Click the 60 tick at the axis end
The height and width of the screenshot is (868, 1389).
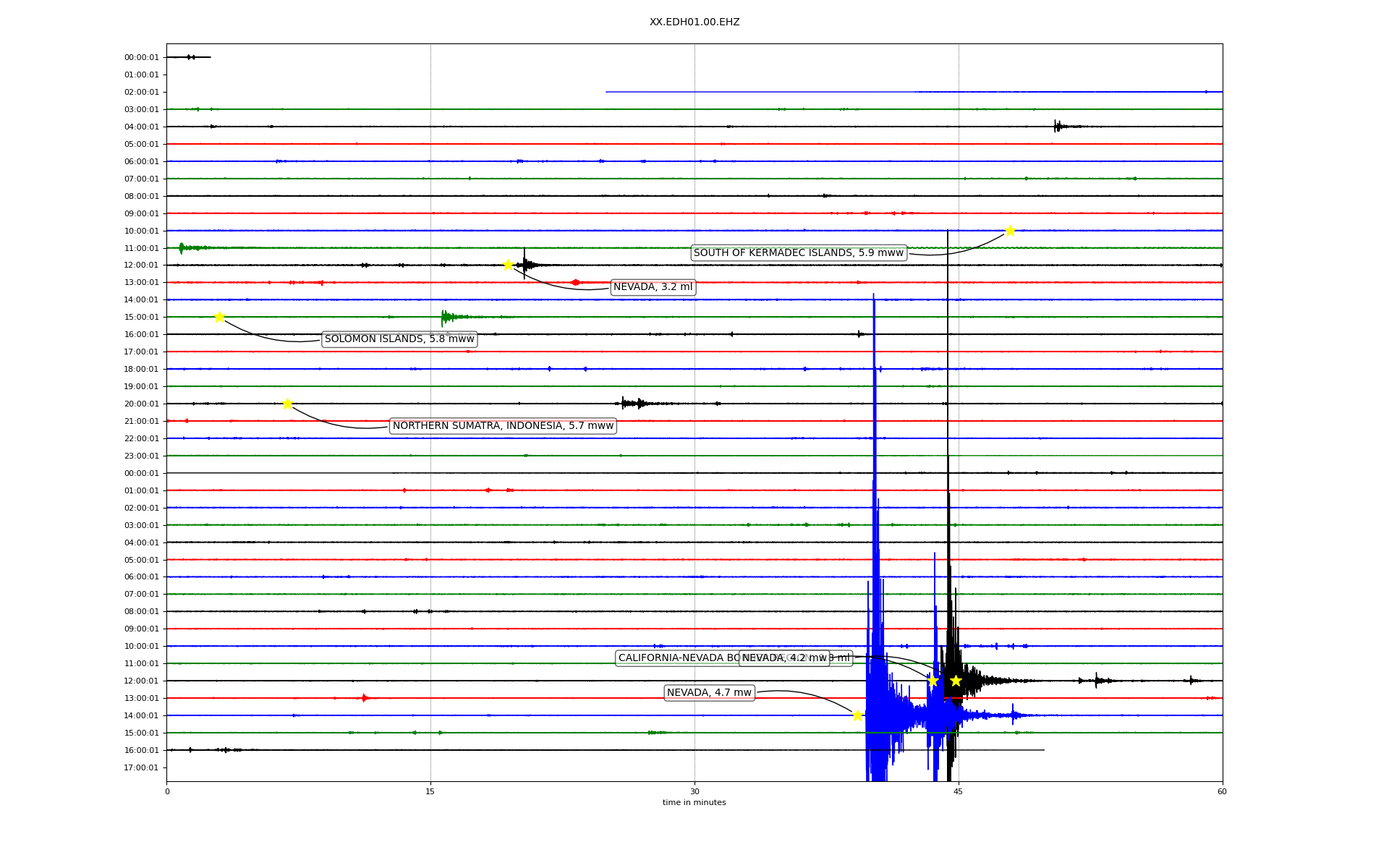(x=1222, y=791)
